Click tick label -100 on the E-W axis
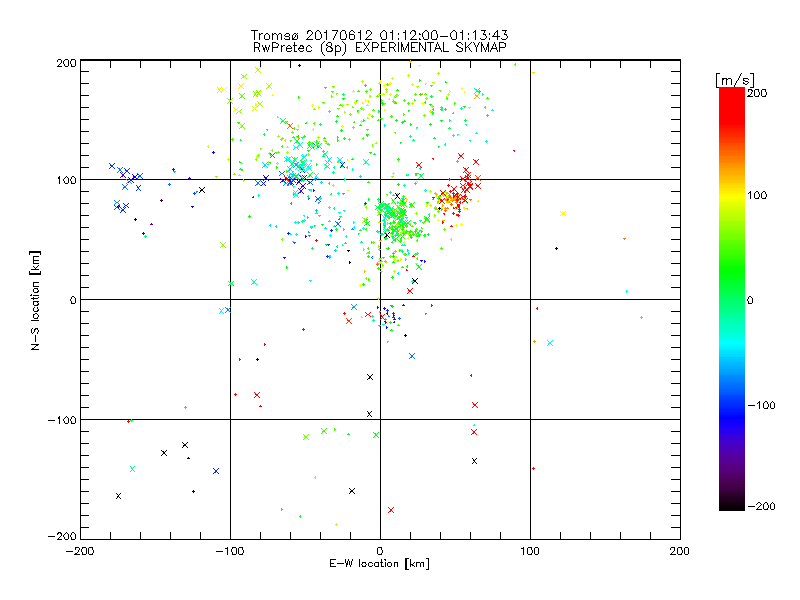Image resolution: width=800 pixels, height=600 pixels. [x=230, y=551]
